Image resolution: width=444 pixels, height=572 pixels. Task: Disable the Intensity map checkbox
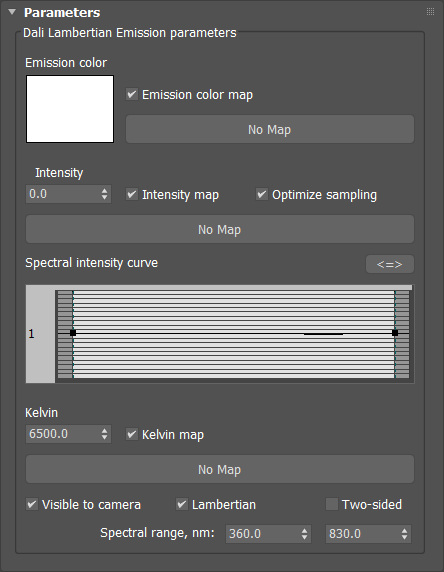tap(132, 194)
